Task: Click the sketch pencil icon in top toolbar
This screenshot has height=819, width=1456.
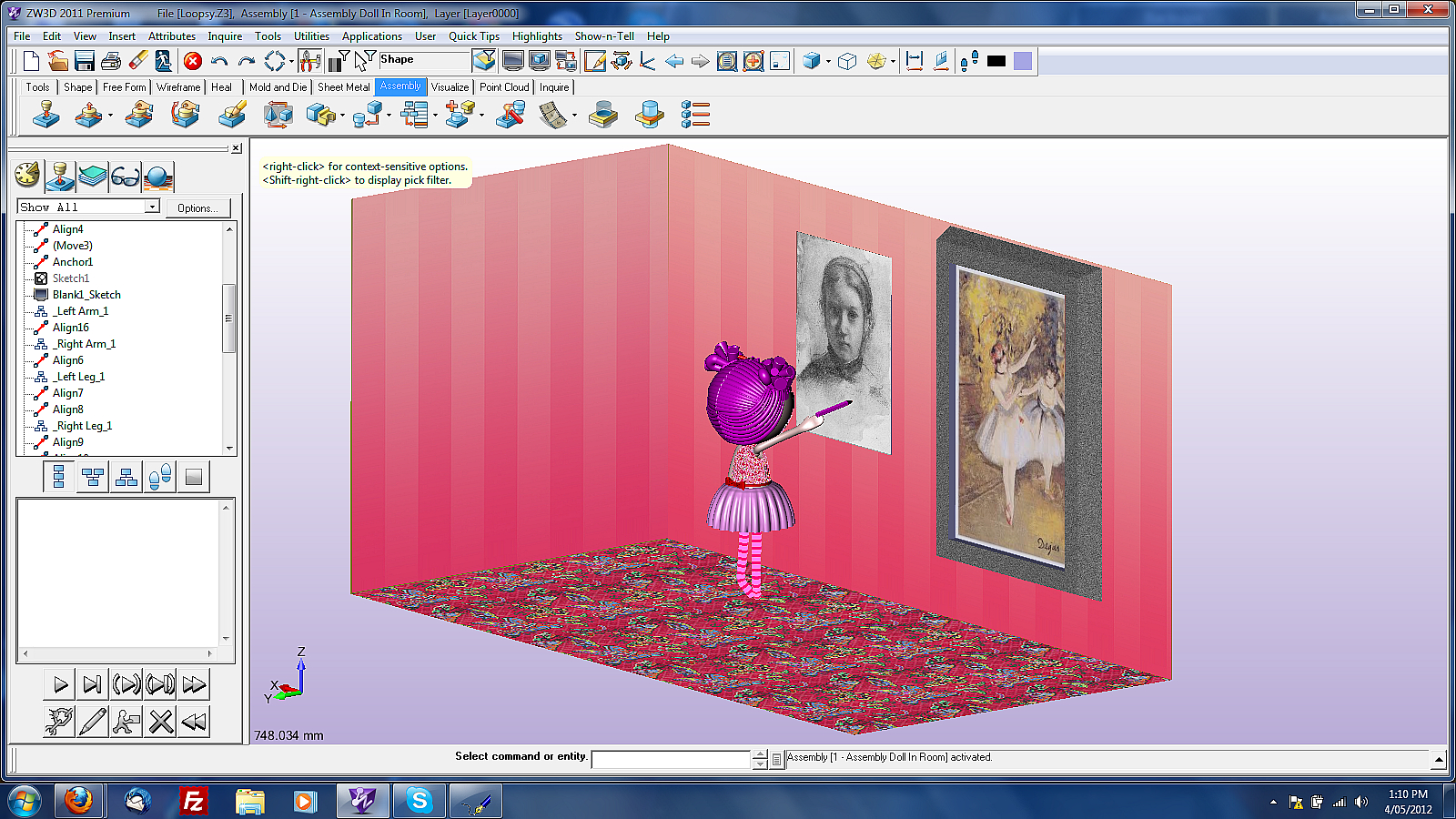Action: [595, 61]
